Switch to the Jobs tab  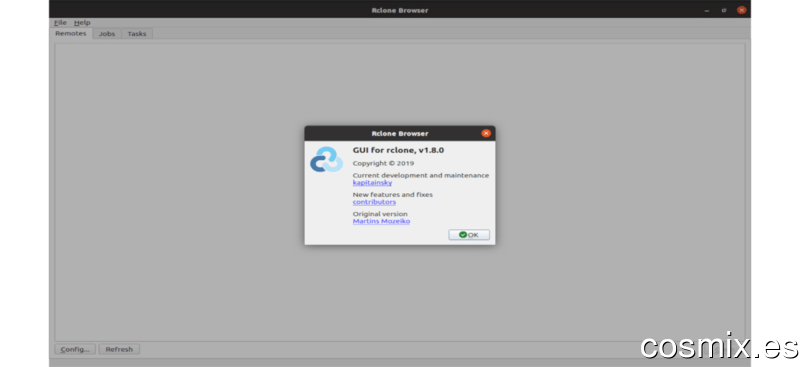coord(107,34)
